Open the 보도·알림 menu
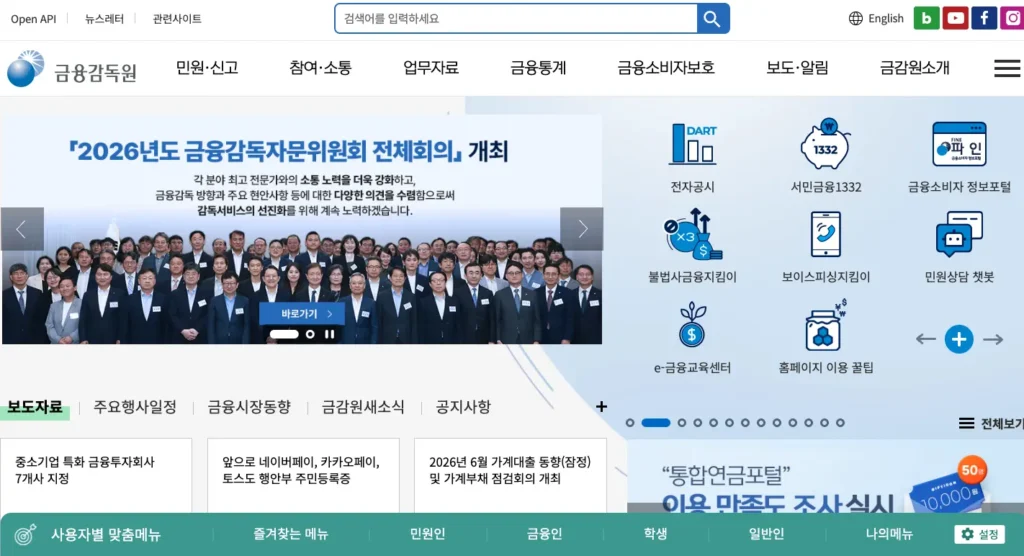The image size is (1024, 556). pos(797,67)
